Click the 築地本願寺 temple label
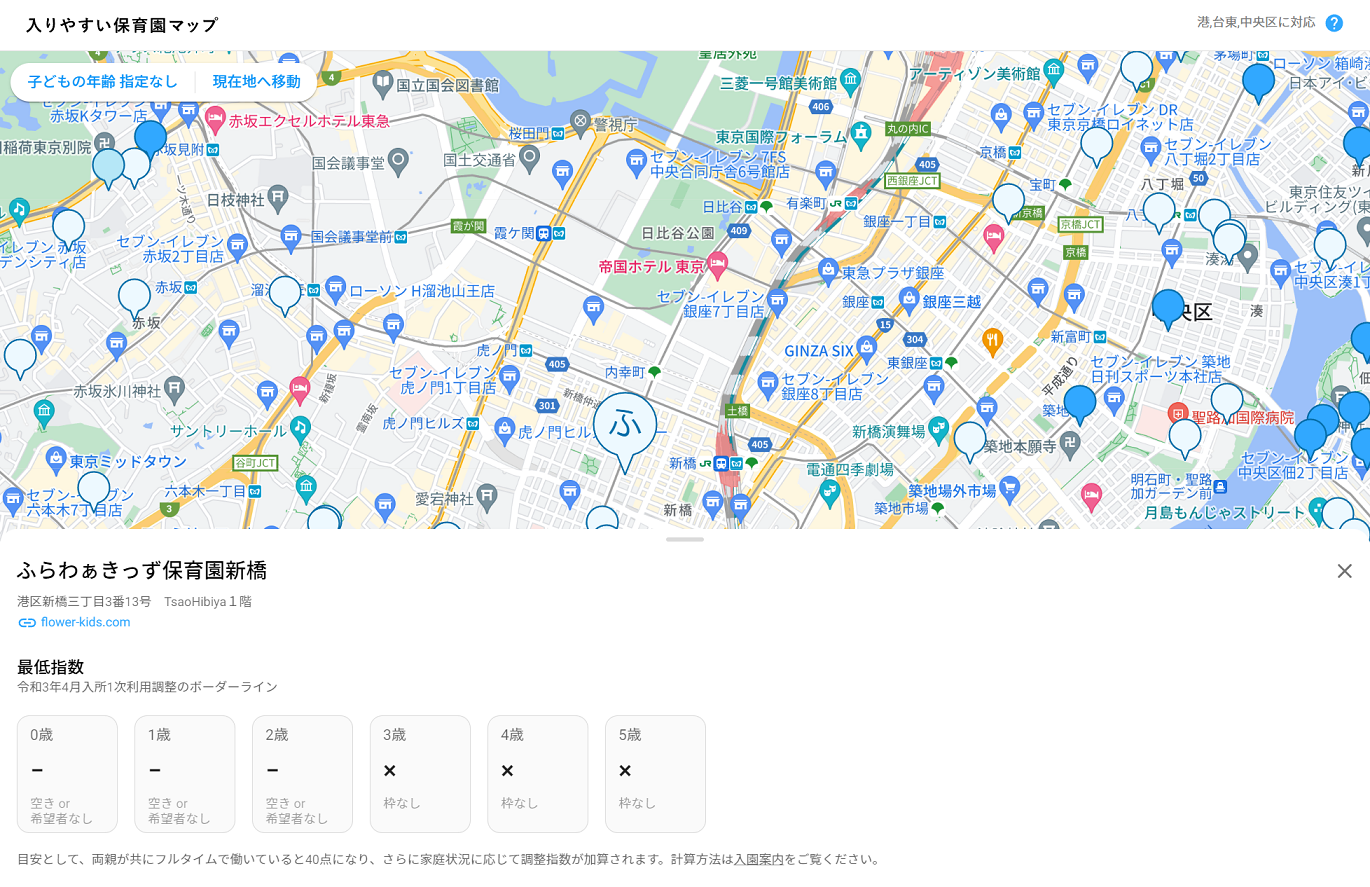Image resolution: width=1370 pixels, height=887 pixels. pyautogui.click(x=1020, y=446)
